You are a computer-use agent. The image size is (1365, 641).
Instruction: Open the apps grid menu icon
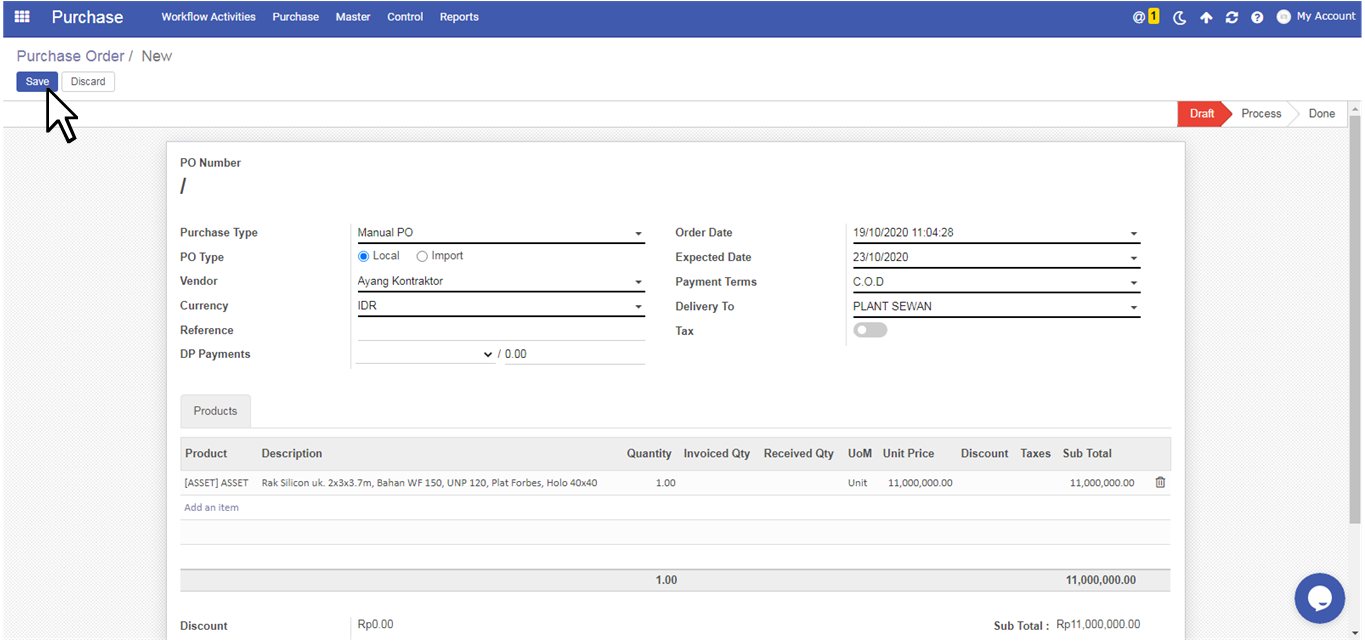tap(22, 17)
